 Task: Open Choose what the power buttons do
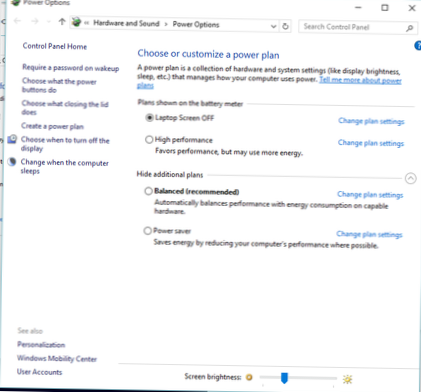[59, 85]
